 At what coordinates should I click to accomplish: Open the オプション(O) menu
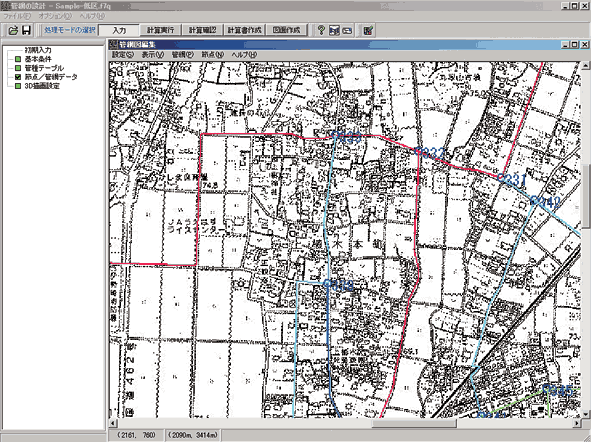tap(55, 16)
